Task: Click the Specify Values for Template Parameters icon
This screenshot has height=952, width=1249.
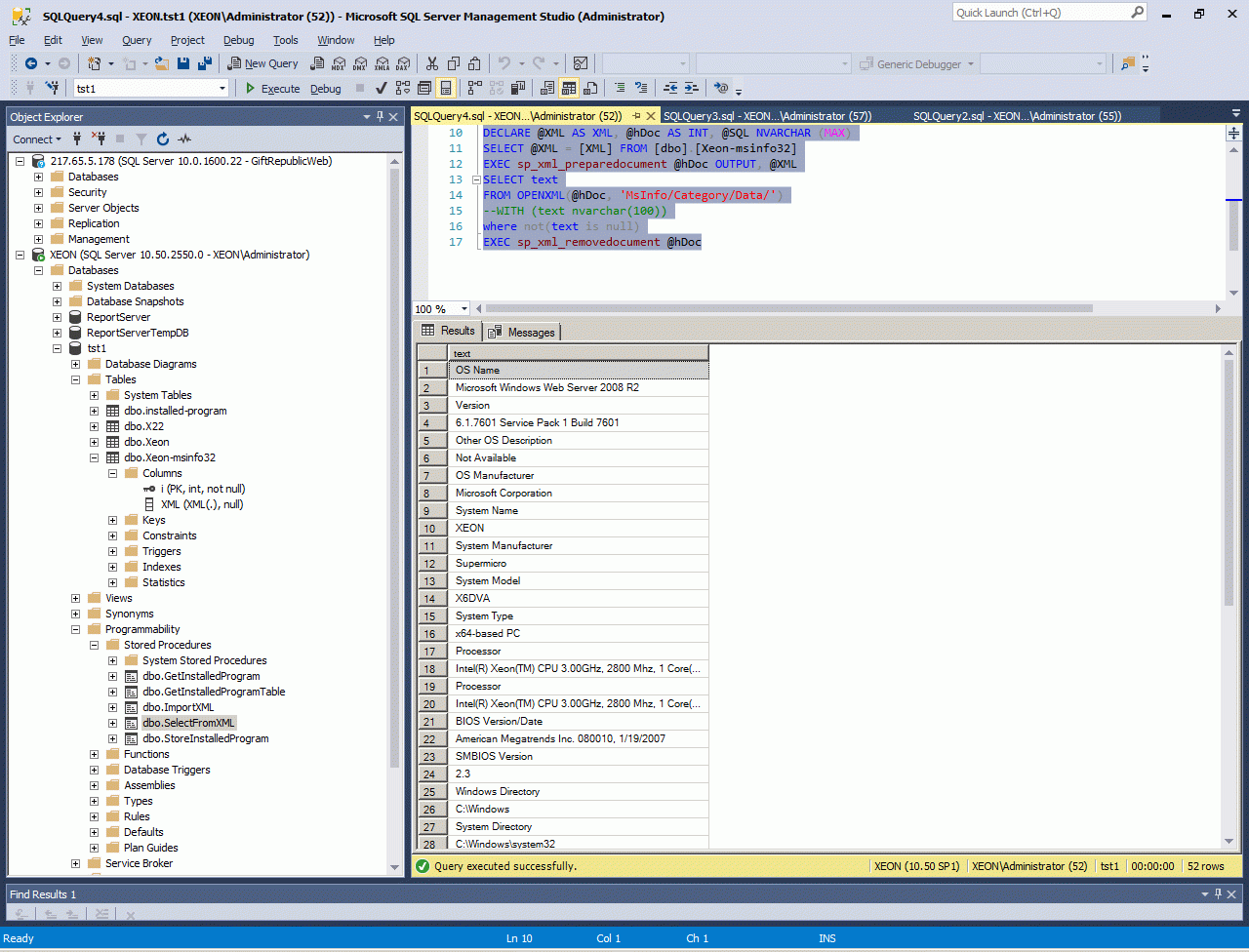Action: tap(721, 88)
